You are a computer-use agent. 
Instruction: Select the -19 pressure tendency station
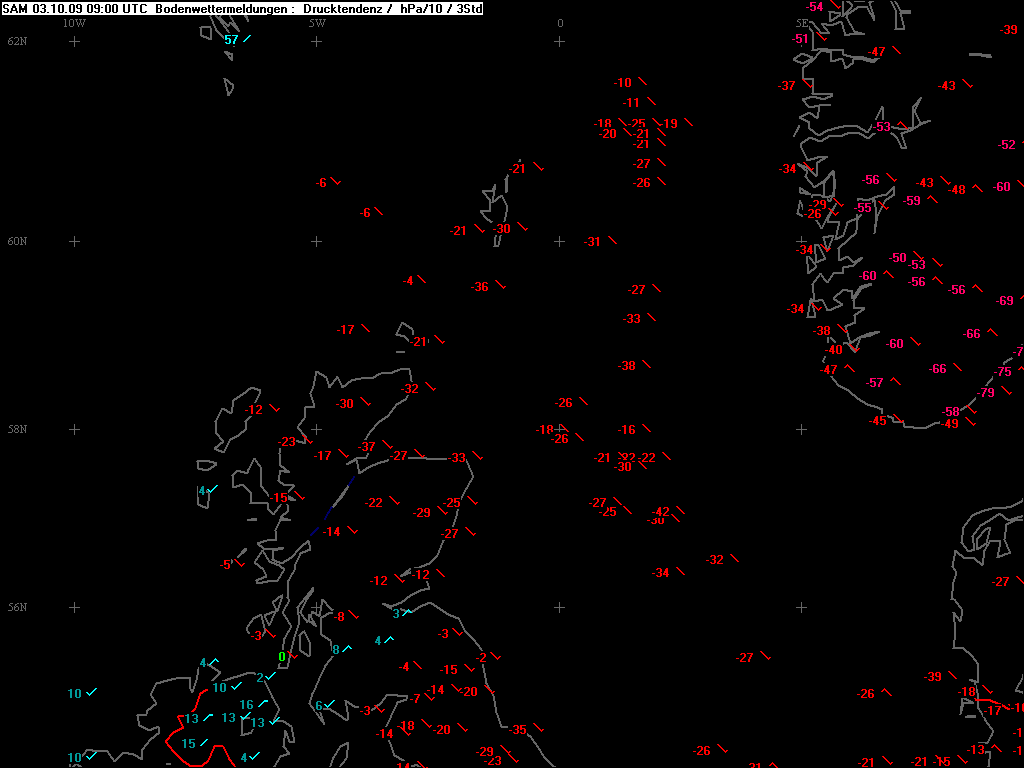[x=669, y=124]
